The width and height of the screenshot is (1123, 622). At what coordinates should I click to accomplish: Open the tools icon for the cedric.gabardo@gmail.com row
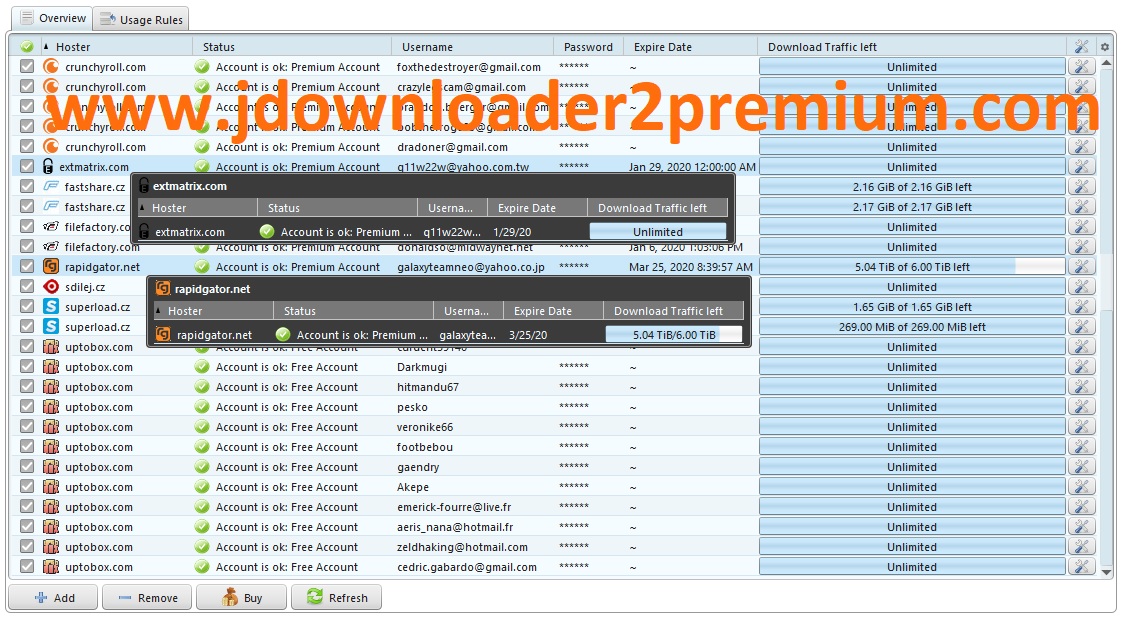tap(1081, 567)
